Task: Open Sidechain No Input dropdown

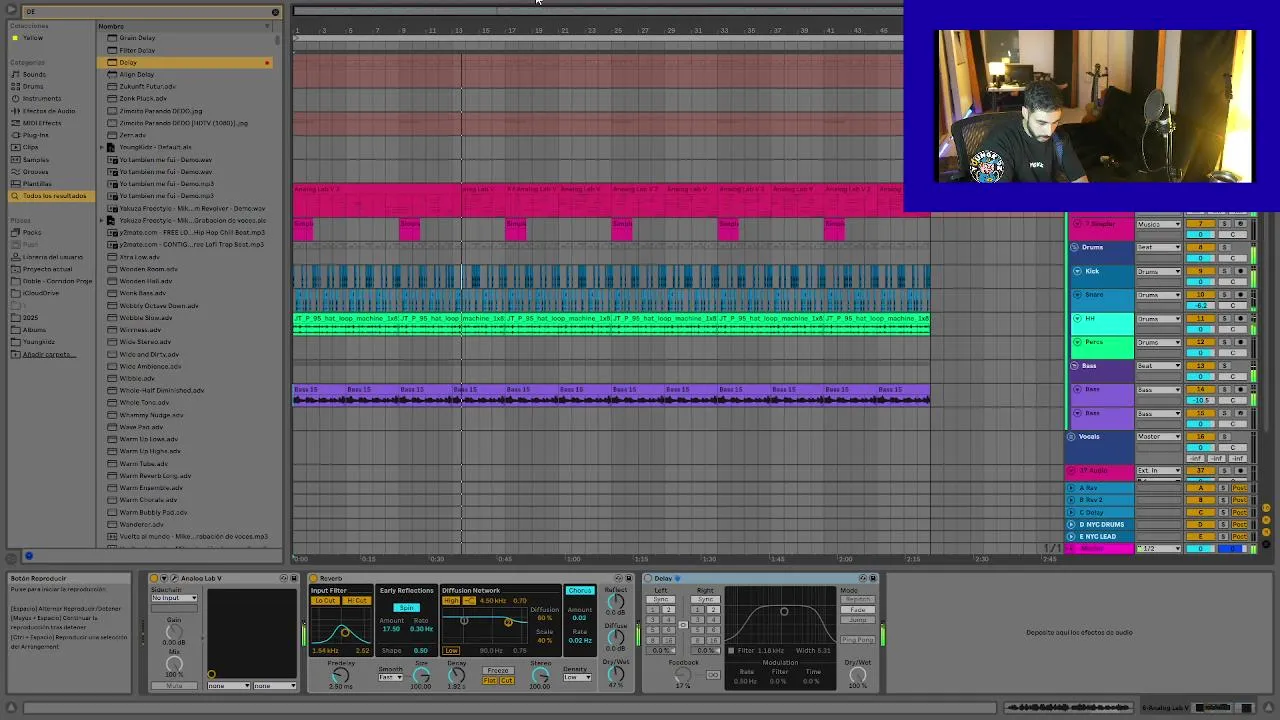Action: [x=174, y=598]
